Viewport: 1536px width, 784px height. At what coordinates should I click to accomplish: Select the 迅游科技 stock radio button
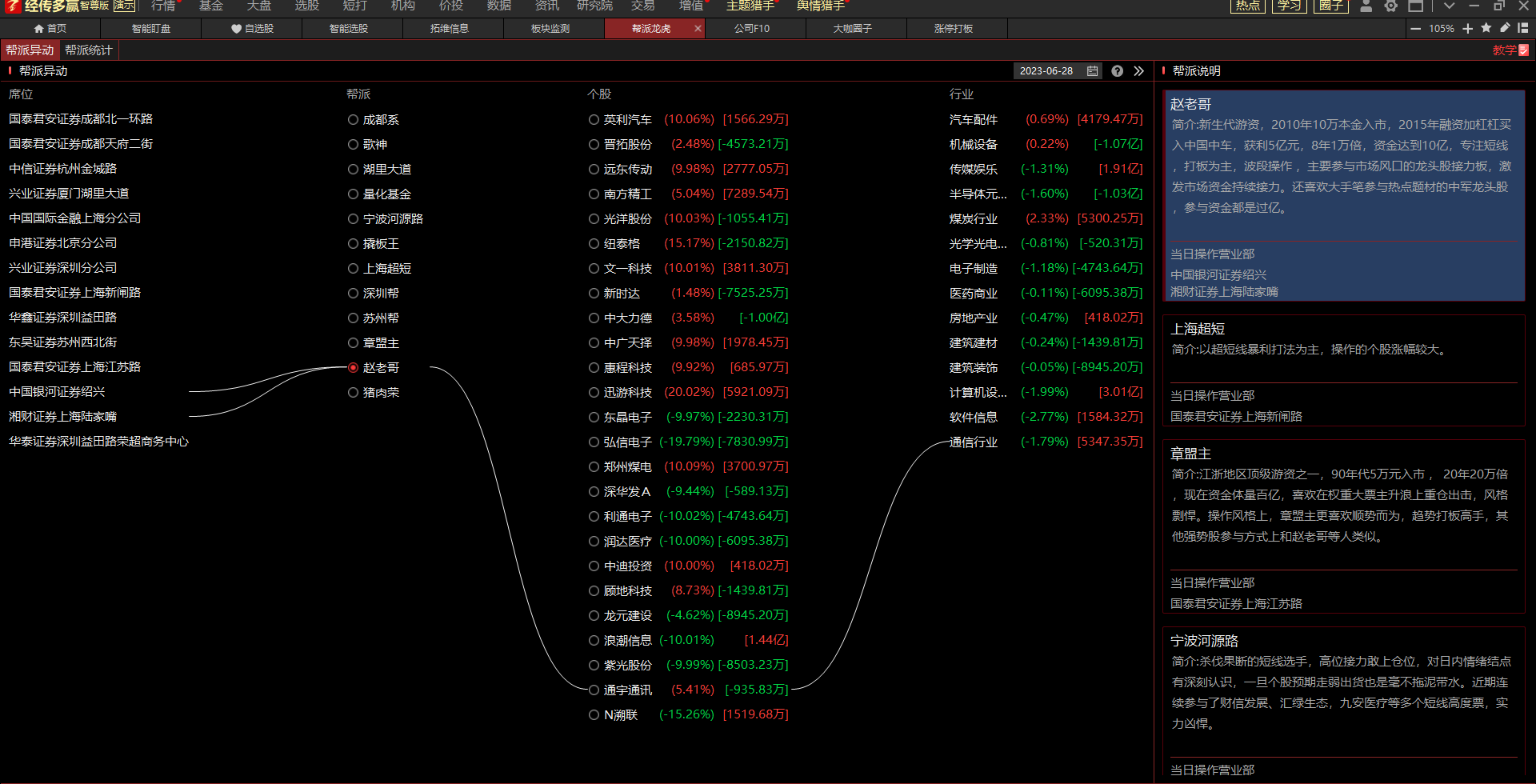tap(594, 393)
